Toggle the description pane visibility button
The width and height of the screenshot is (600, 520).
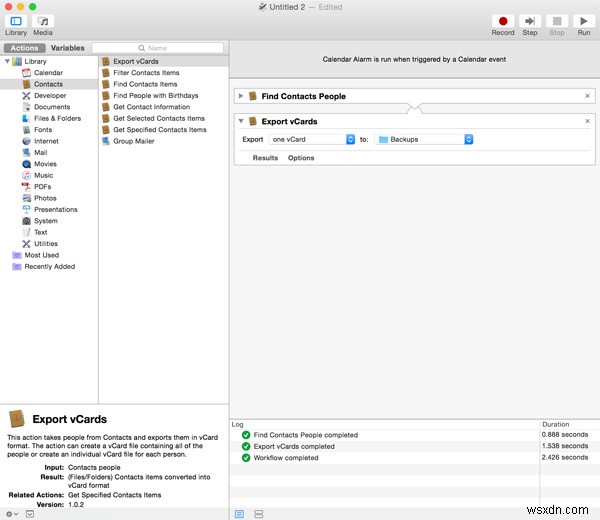tap(30, 514)
